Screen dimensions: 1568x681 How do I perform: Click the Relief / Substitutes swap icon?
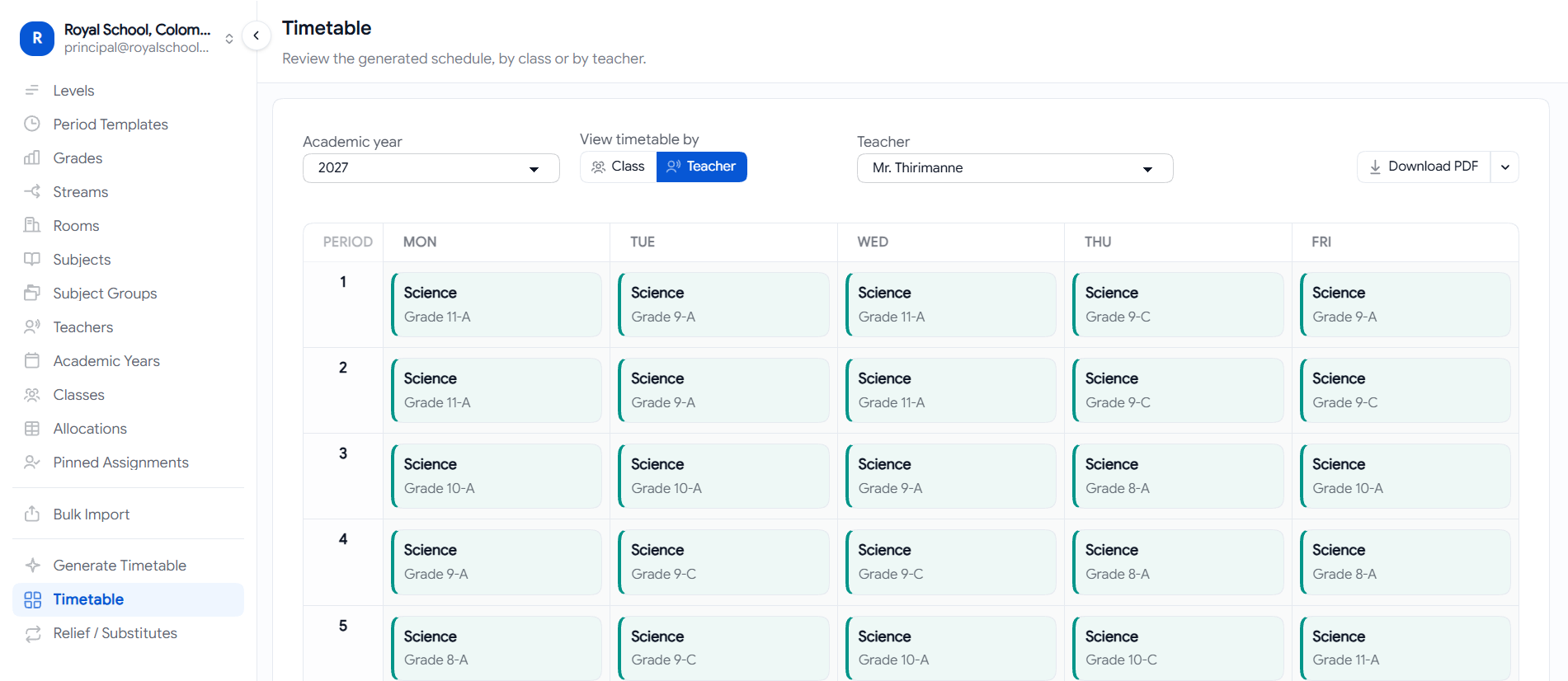(x=32, y=632)
